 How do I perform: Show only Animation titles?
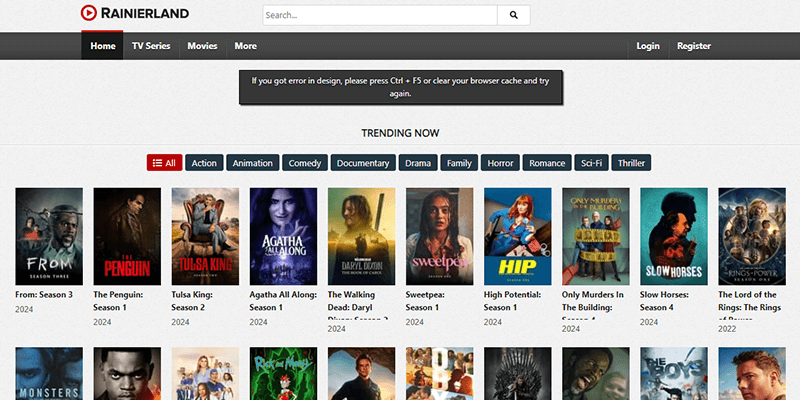click(252, 163)
